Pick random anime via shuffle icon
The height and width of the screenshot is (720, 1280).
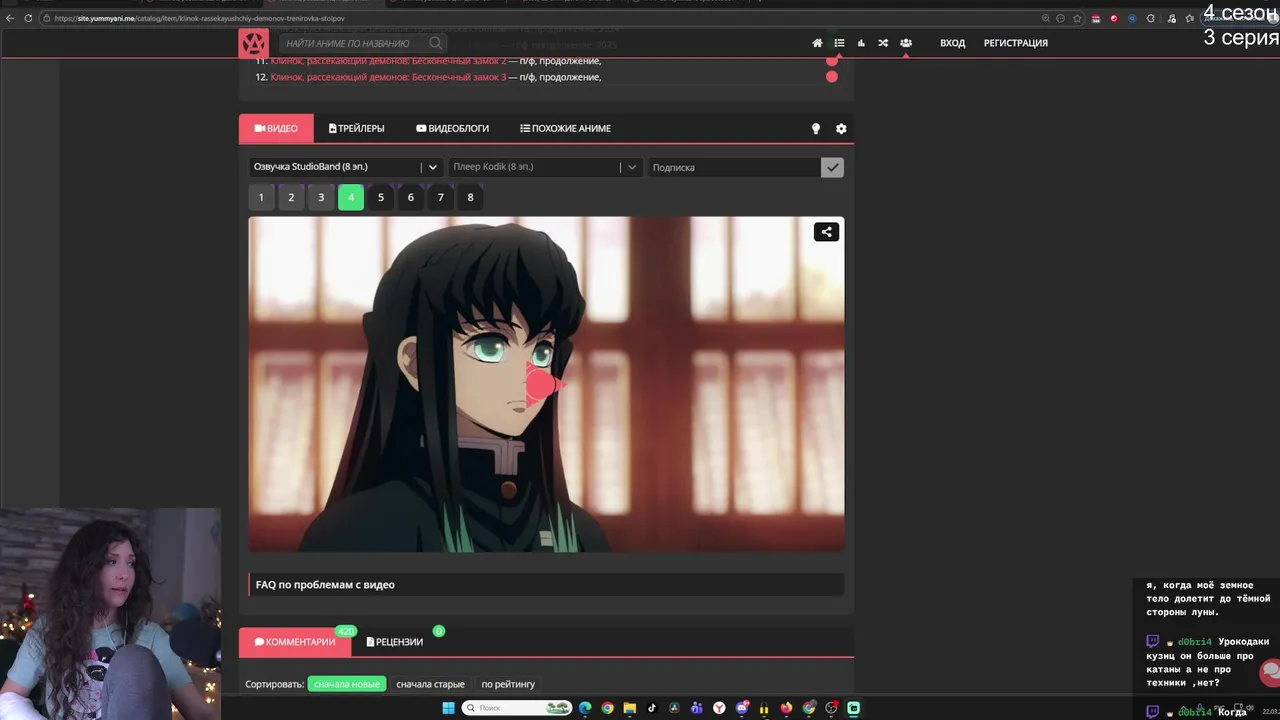(883, 43)
